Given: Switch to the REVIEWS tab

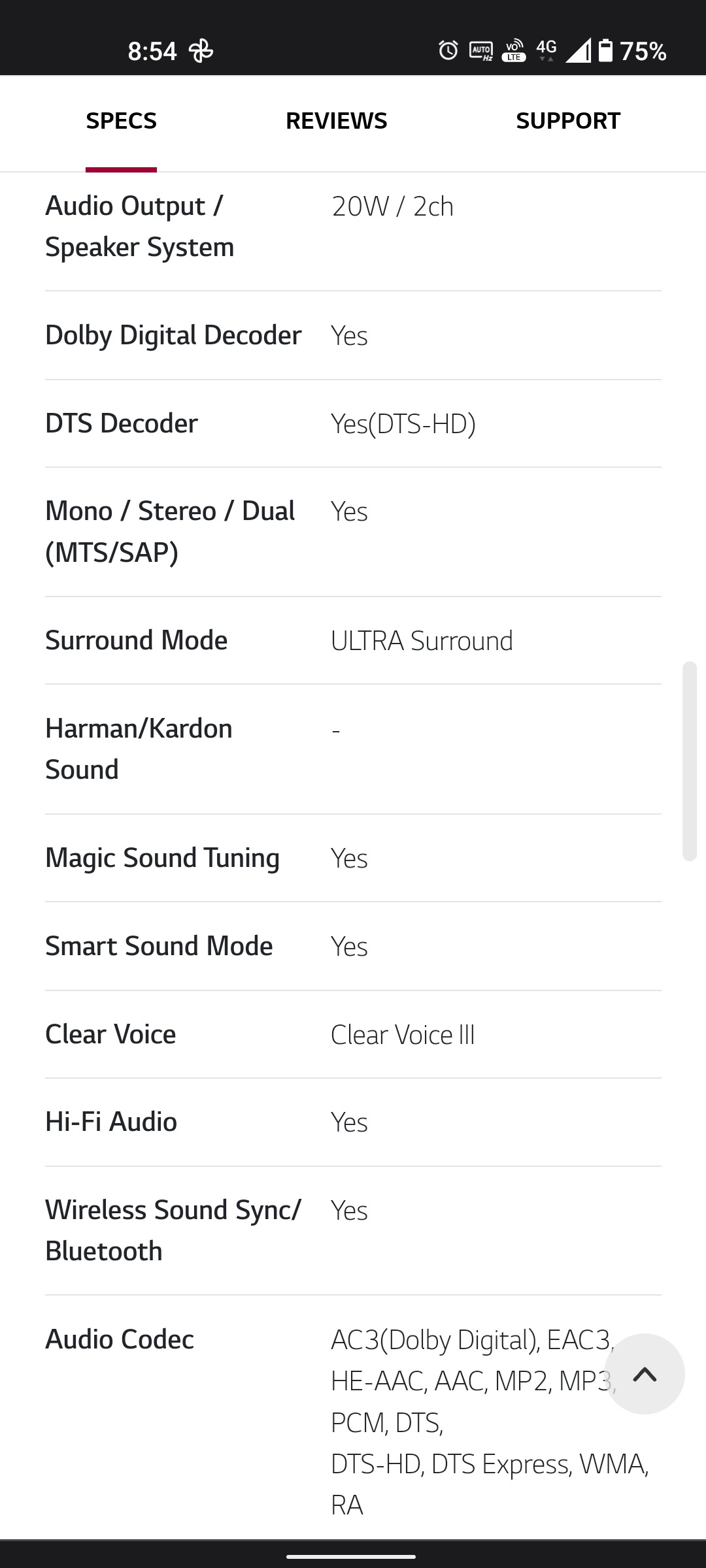Looking at the screenshot, I should pos(337,121).
